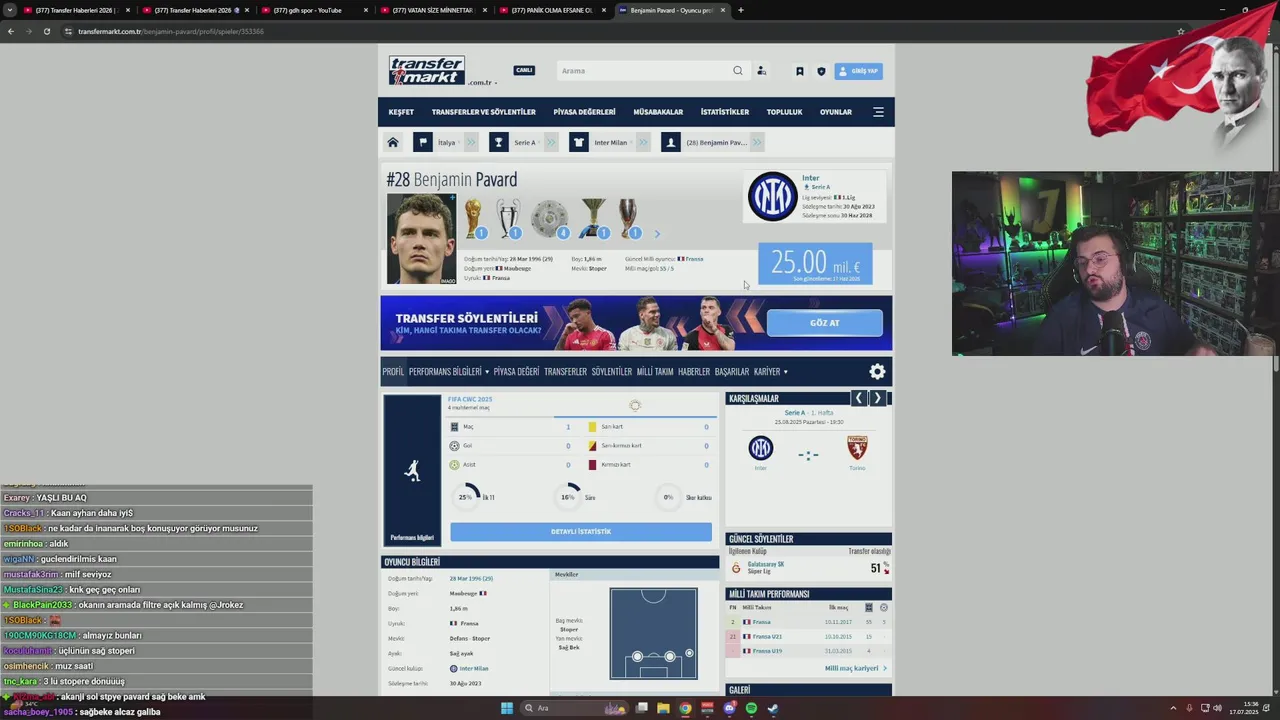Click the flag icon before İtalya breadcrumb
Screen dimensions: 1280x720
point(423,143)
